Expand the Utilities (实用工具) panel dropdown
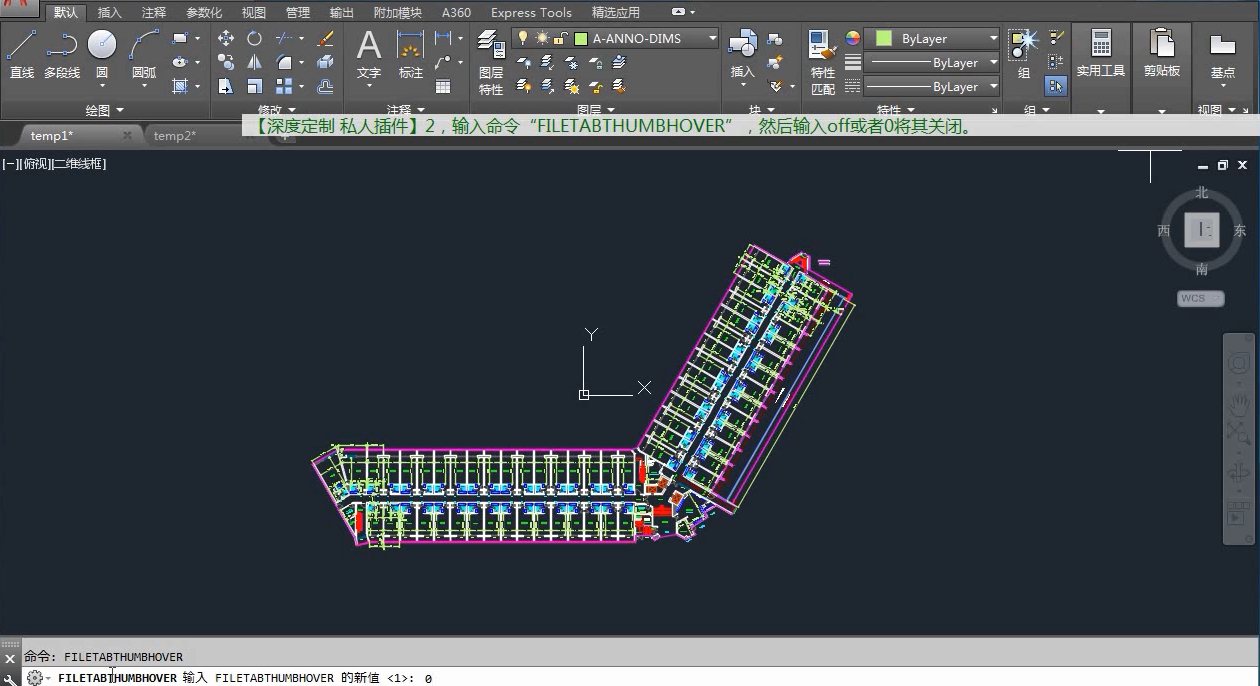This screenshot has height=686, width=1260. 1100,111
